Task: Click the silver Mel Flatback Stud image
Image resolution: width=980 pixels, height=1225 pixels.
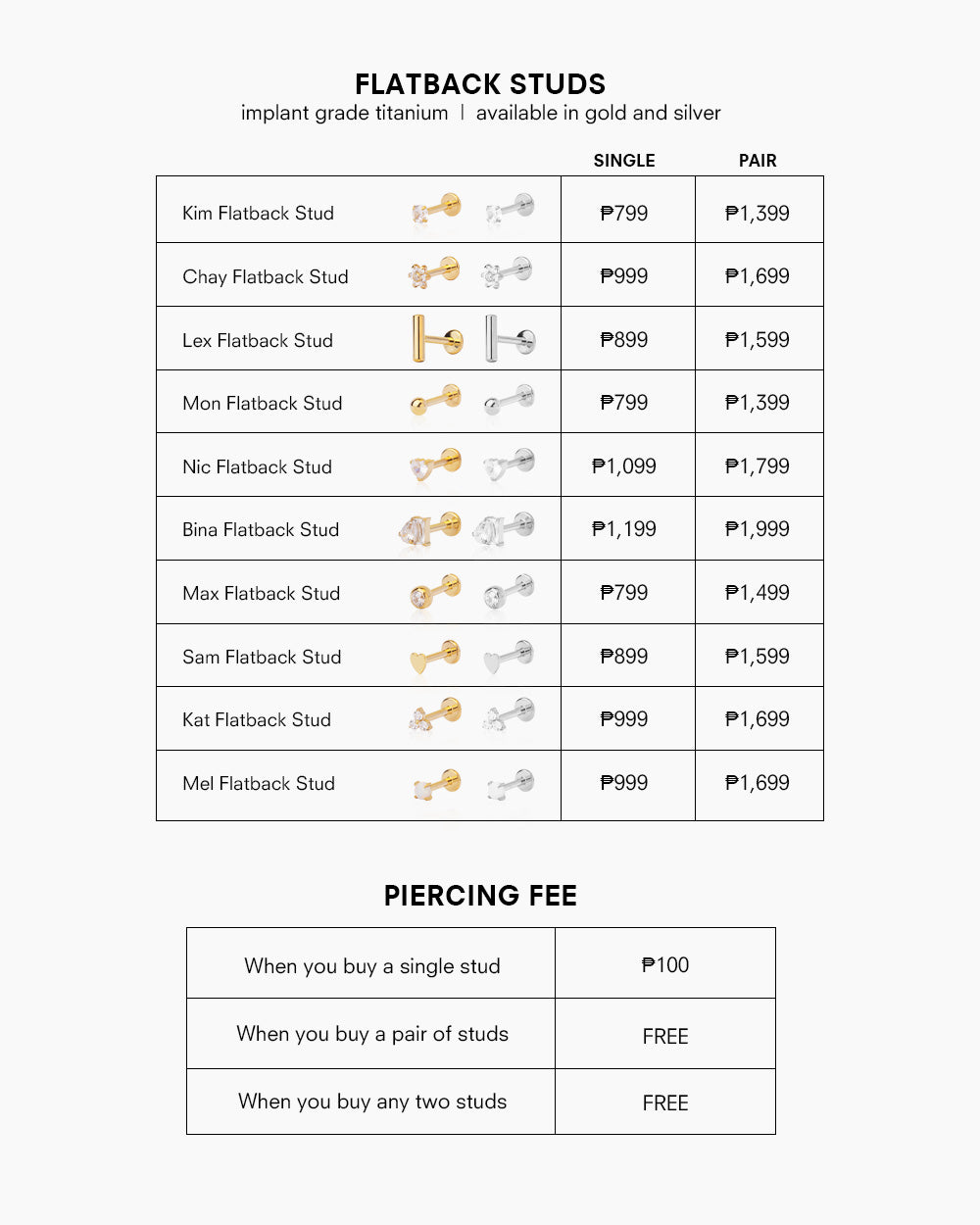Action: [x=510, y=785]
